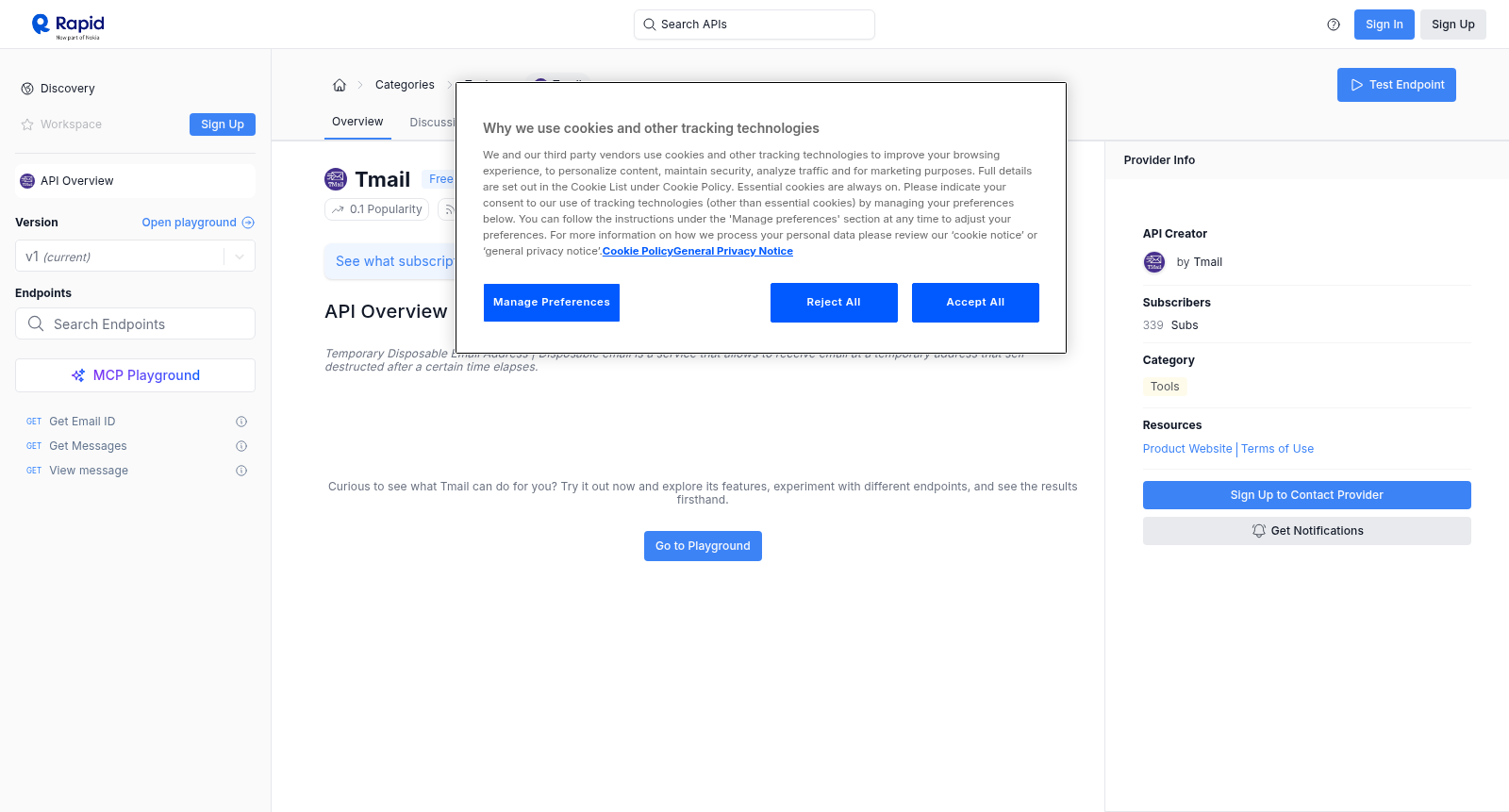Click the Rapid logo

[x=68, y=25]
